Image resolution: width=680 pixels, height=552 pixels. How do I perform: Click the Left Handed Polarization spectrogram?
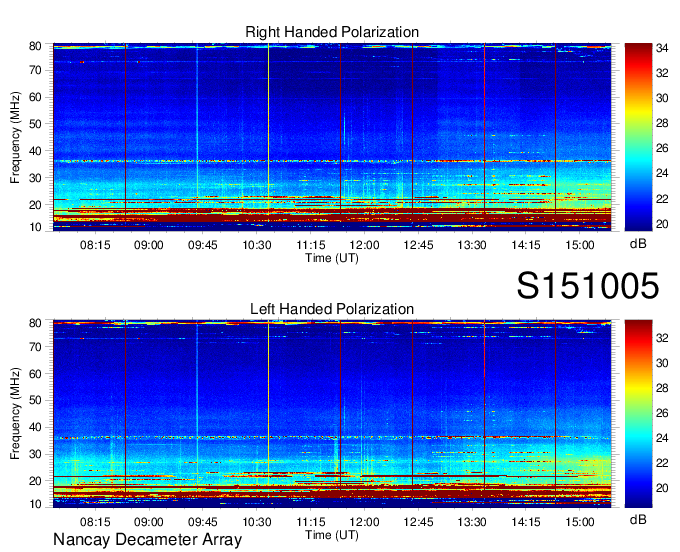pos(332,414)
